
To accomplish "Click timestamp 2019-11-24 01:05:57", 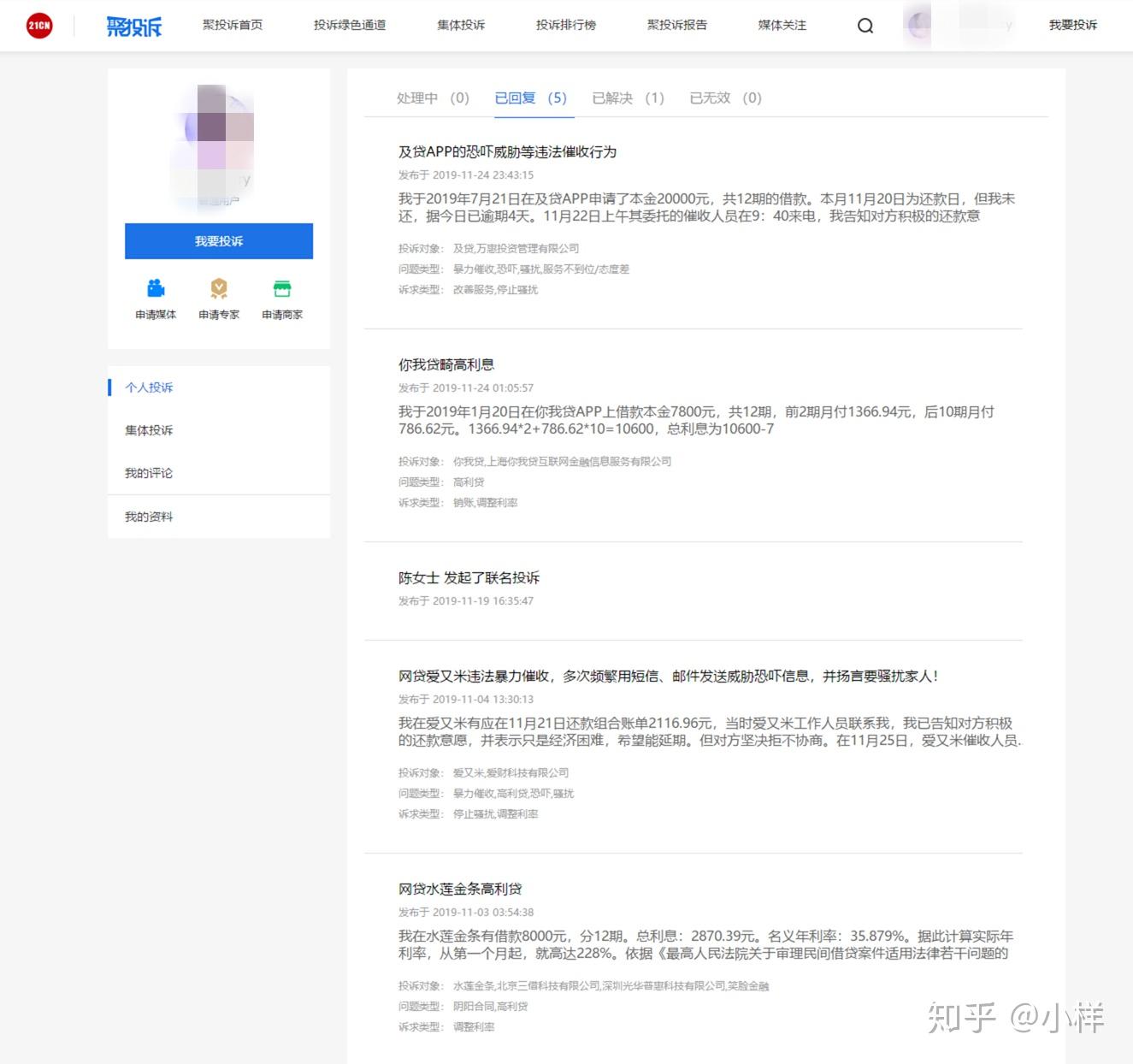I will (x=483, y=388).
